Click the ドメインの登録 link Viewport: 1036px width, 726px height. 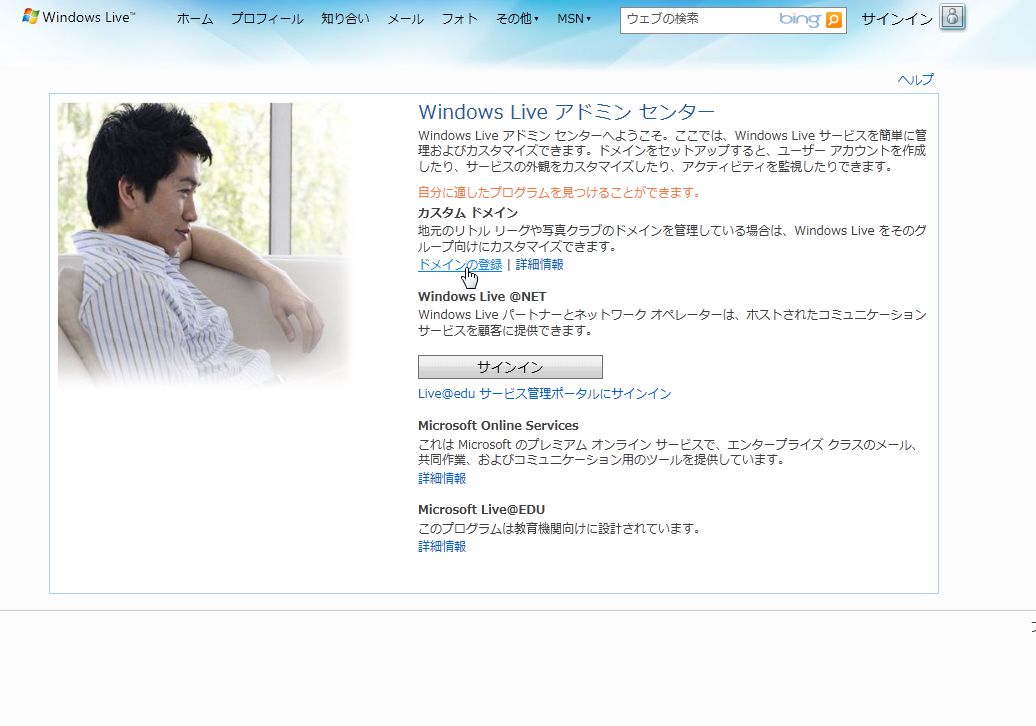click(x=460, y=265)
